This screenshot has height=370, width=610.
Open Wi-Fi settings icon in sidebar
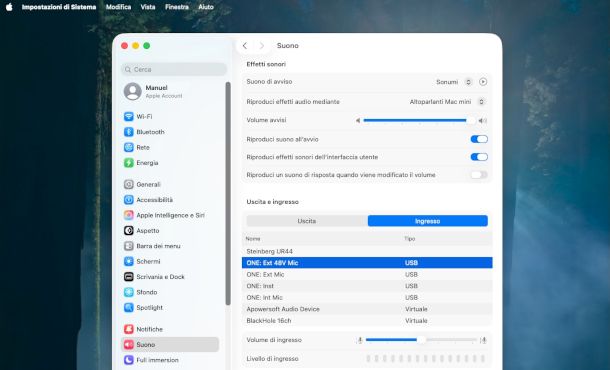[129, 116]
